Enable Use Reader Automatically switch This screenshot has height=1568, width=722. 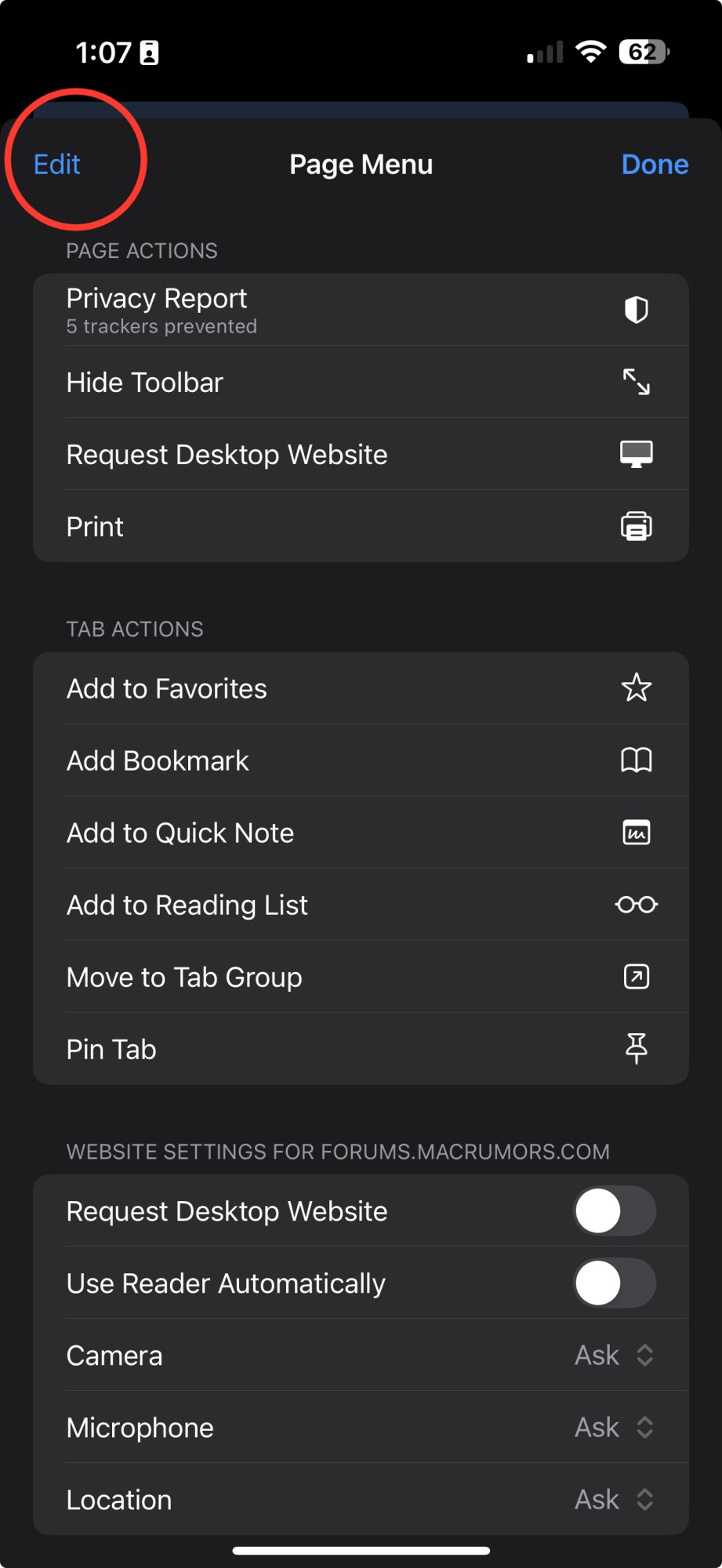pos(615,1283)
